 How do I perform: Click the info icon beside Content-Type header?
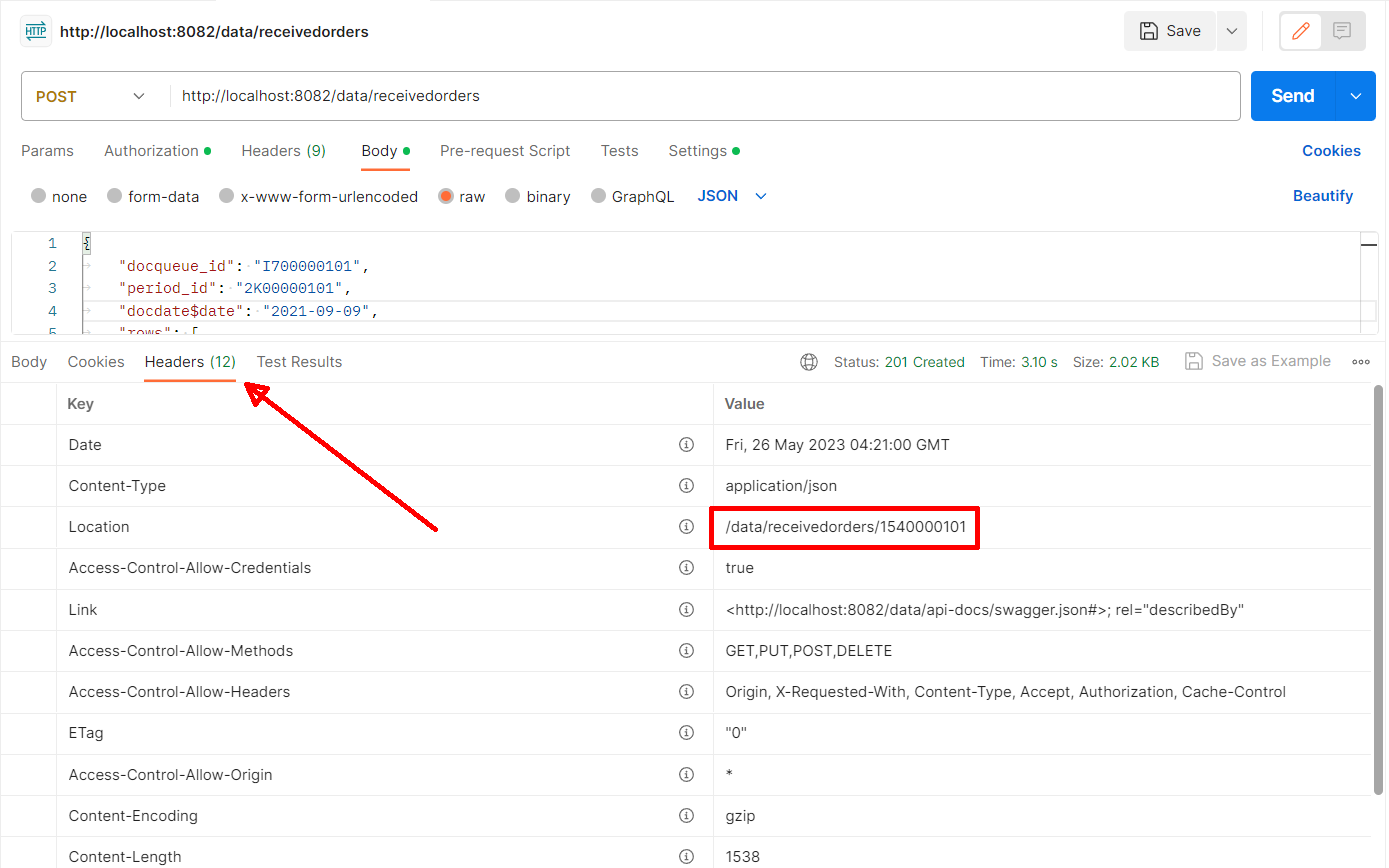click(686, 486)
